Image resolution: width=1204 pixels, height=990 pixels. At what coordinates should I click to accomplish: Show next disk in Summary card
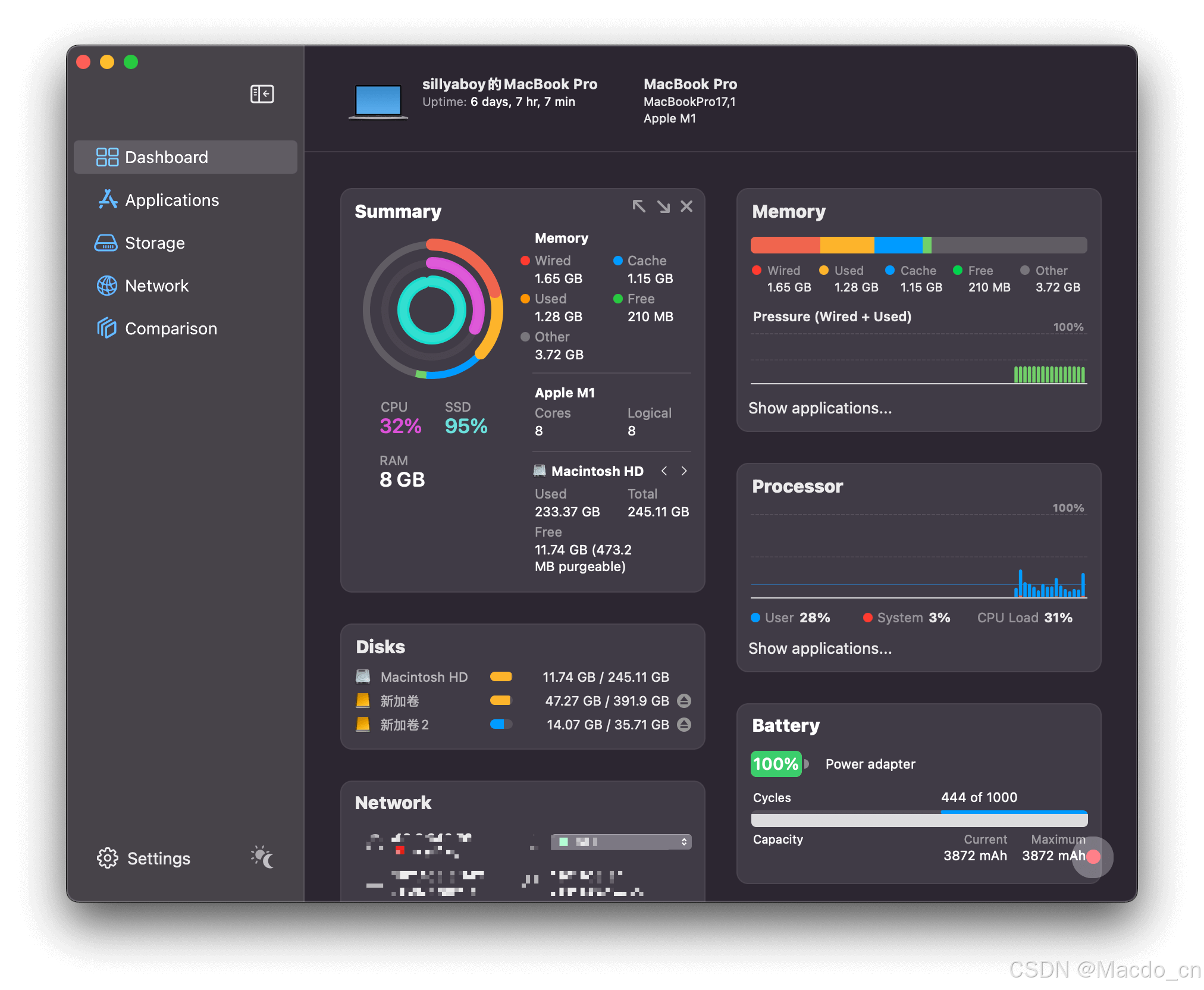(x=684, y=471)
